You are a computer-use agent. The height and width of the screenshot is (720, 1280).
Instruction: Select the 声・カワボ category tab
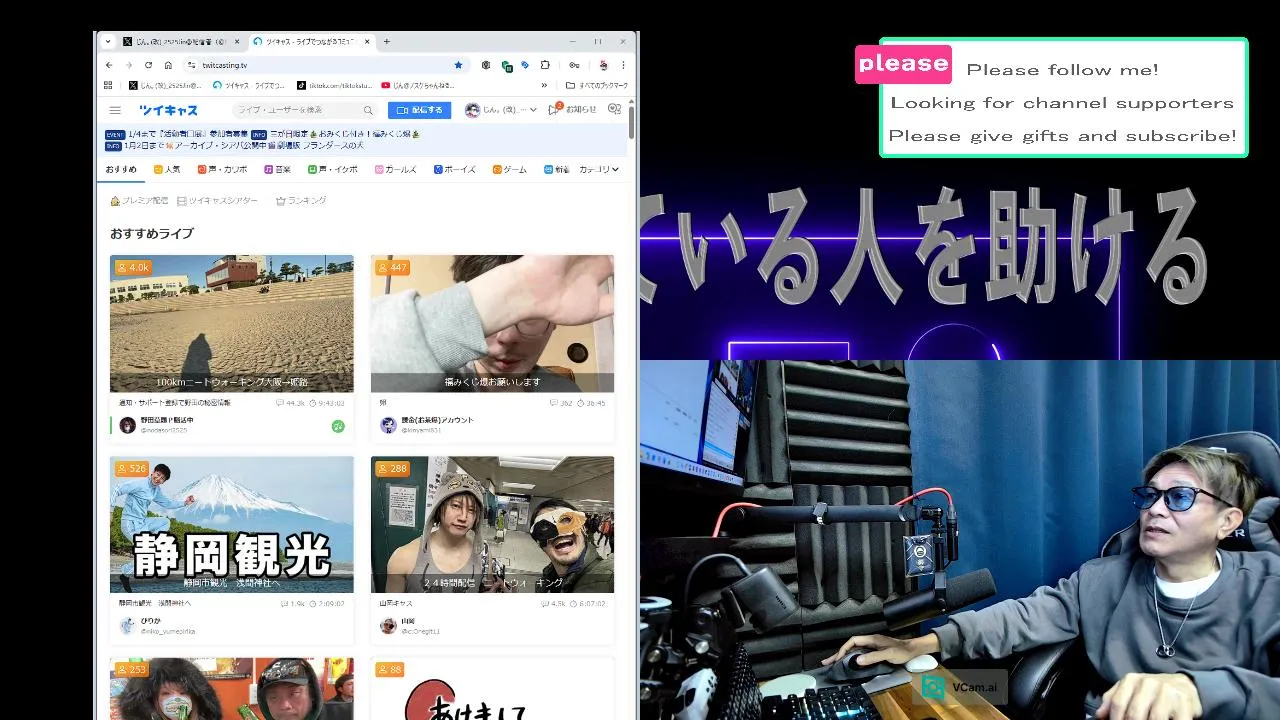pos(222,170)
